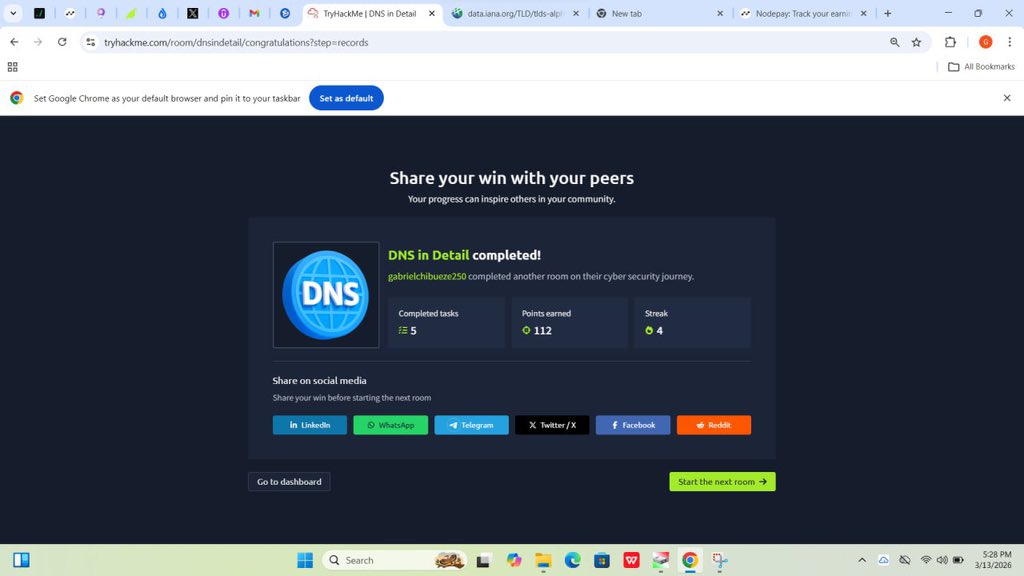This screenshot has height=576, width=1024.
Task: Open File Explorer from the taskbar
Action: tap(543, 560)
